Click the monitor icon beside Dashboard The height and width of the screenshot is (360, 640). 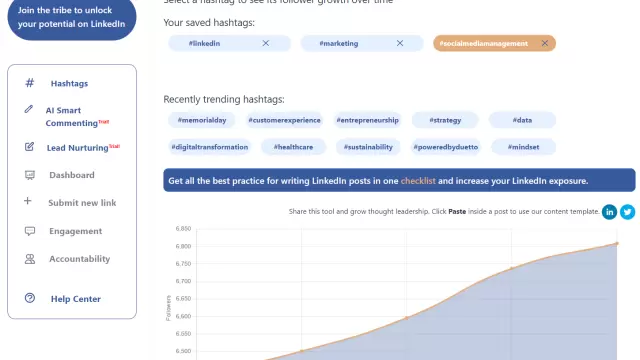point(30,175)
